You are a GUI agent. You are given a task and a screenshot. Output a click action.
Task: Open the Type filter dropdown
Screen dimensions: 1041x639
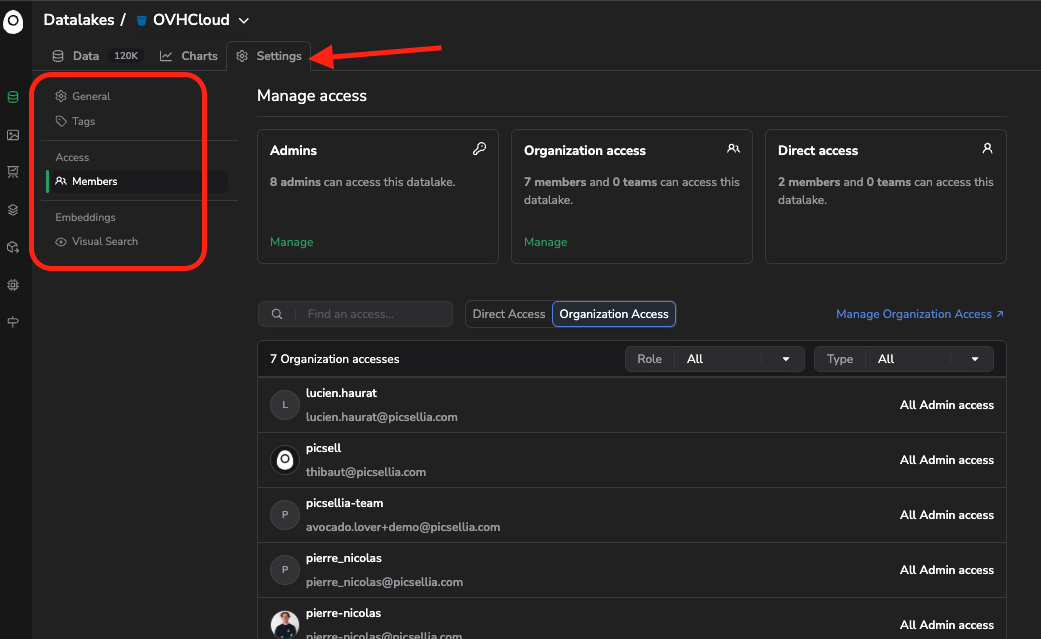[904, 359]
